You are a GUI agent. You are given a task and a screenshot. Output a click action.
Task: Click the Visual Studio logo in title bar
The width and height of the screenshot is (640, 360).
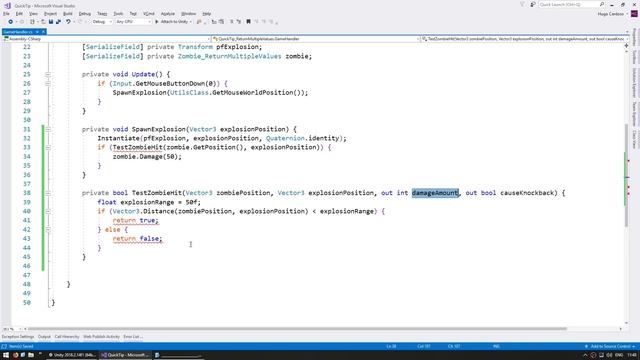coord(7,5)
